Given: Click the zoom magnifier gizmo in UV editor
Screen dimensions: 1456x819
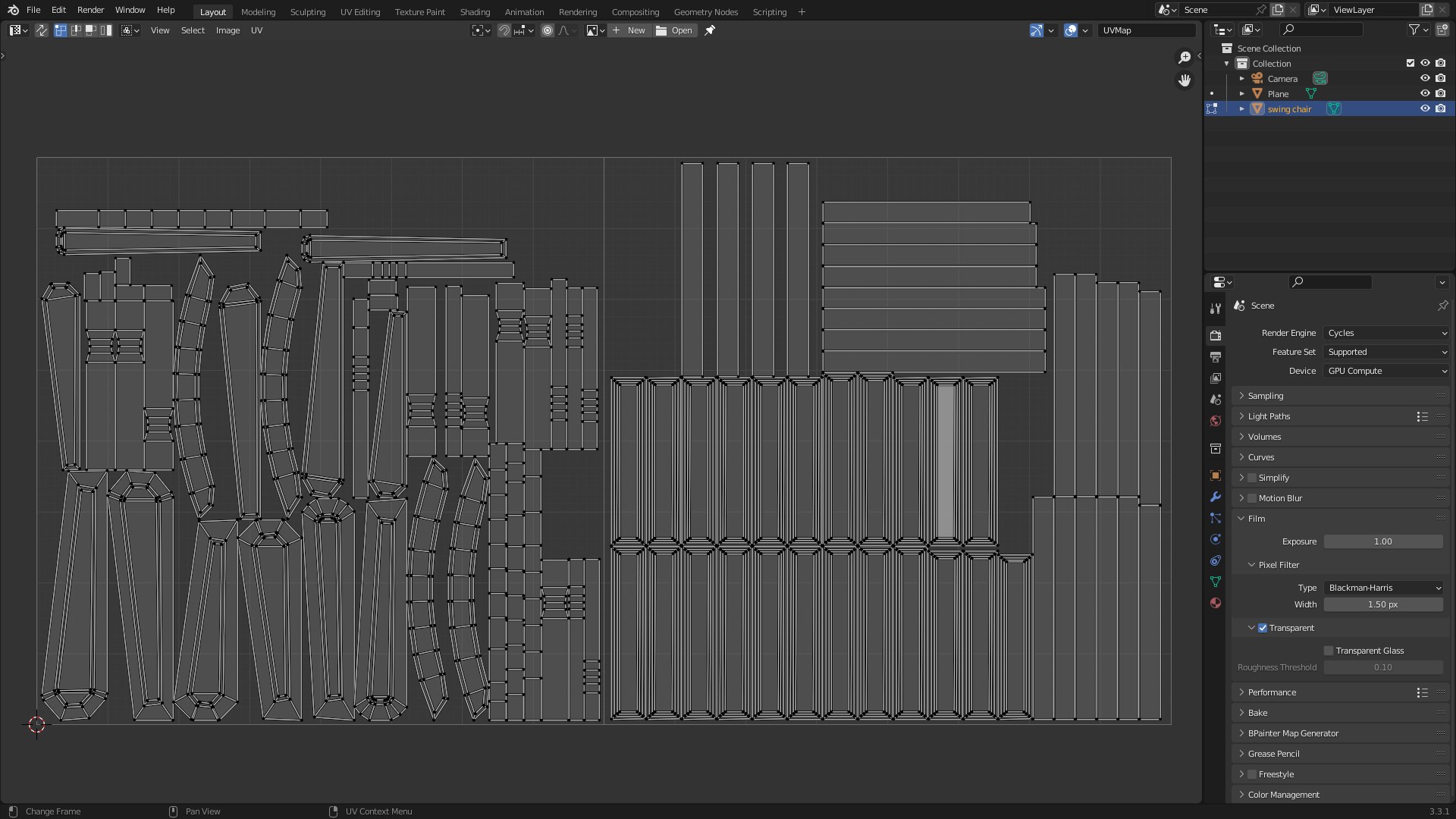Looking at the screenshot, I should (1185, 58).
